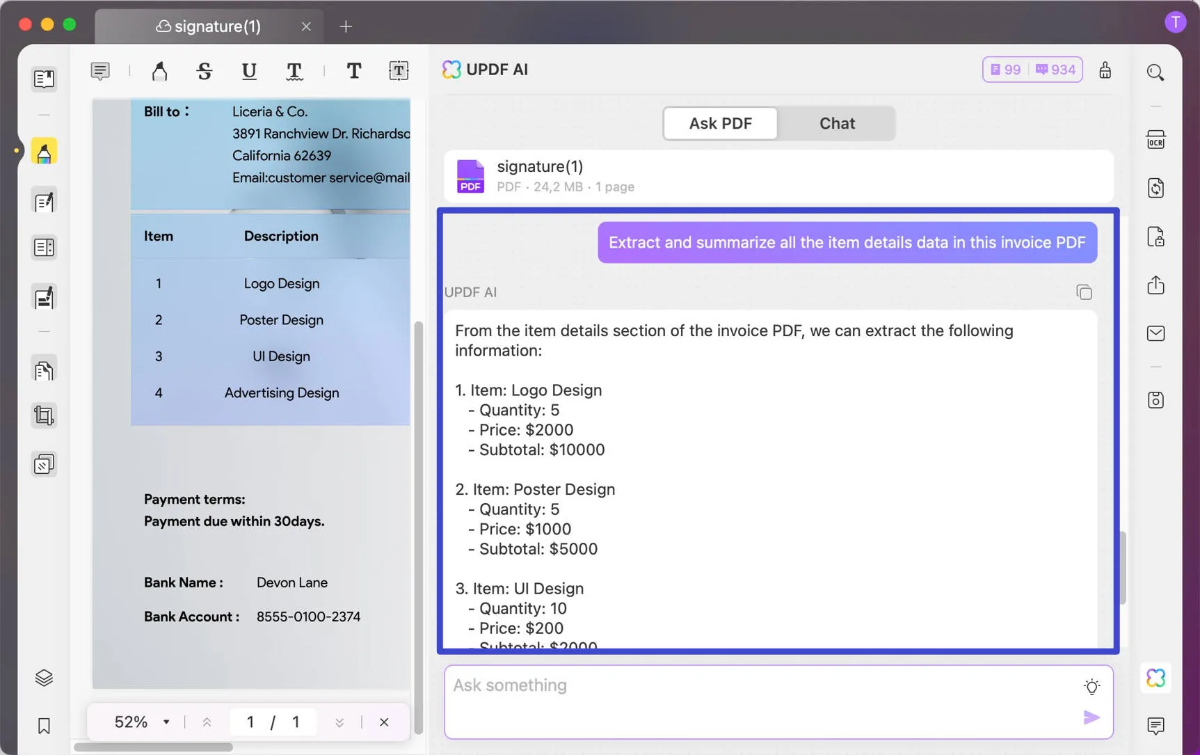
Task: Click the send message arrow
Action: tap(1091, 717)
